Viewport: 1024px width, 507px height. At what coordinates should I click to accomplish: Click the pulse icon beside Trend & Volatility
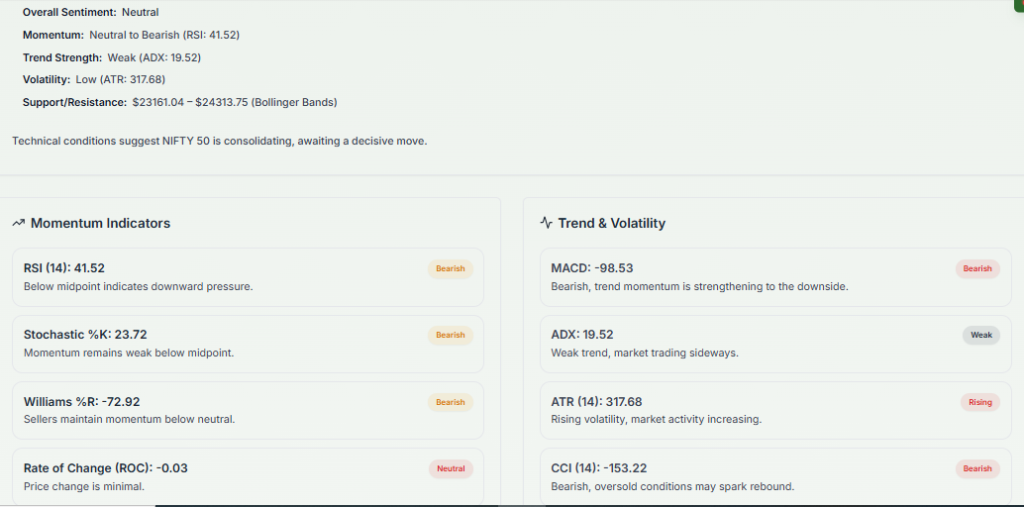[546, 223]
